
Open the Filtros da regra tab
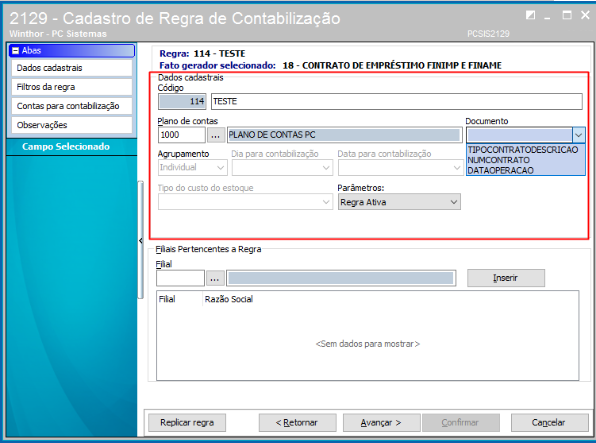71,87
